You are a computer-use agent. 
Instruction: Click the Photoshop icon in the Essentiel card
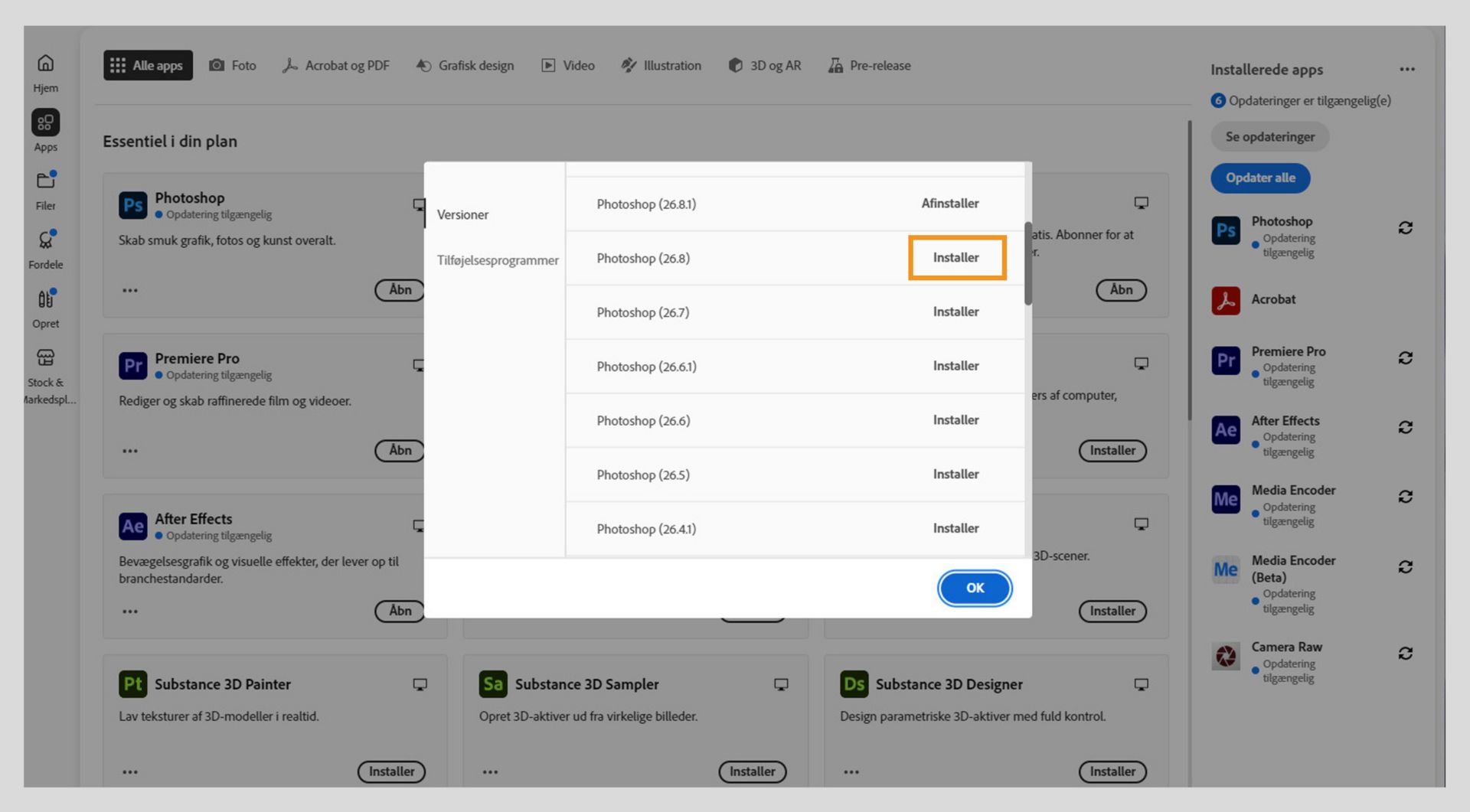tap(132, 205)
